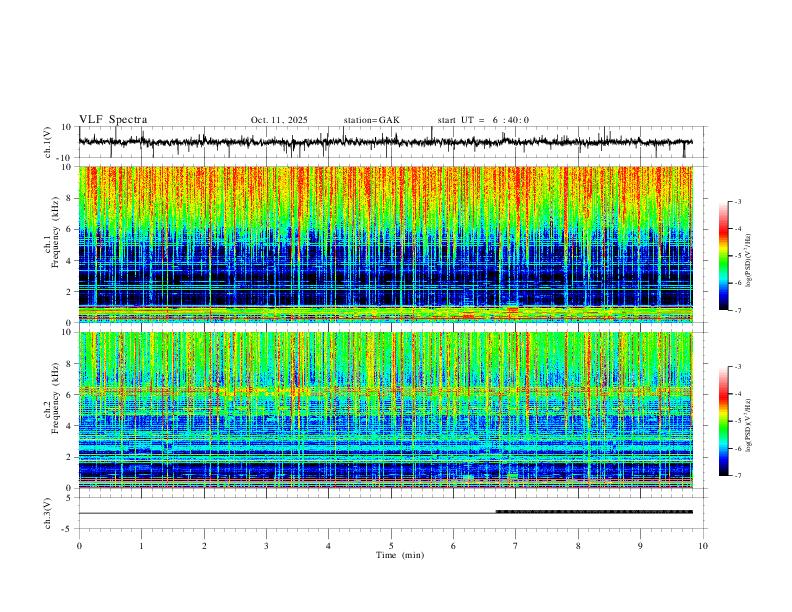Click time axis tick label '0'

tap(79, 546)
